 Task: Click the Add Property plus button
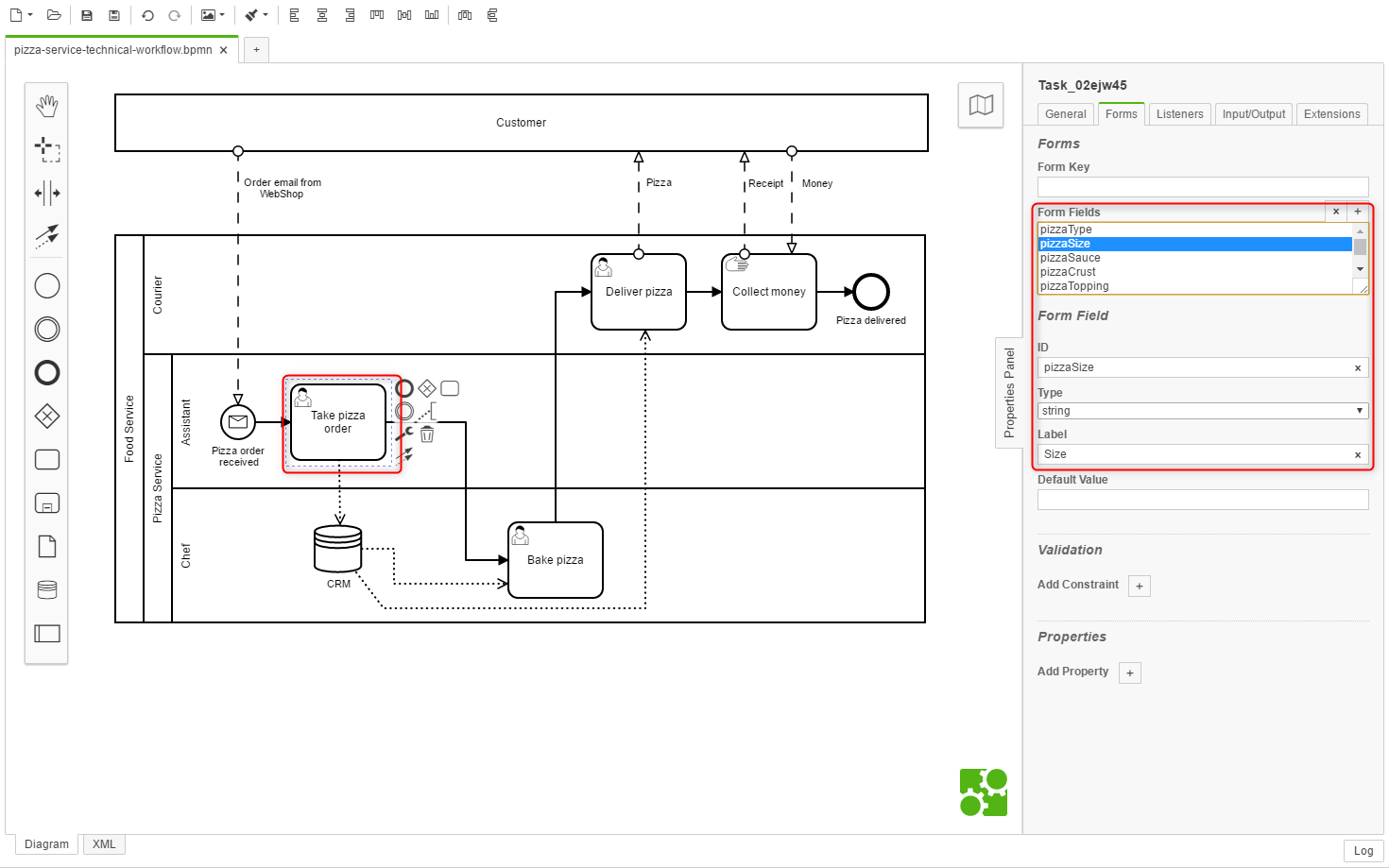click(1130, 673)
